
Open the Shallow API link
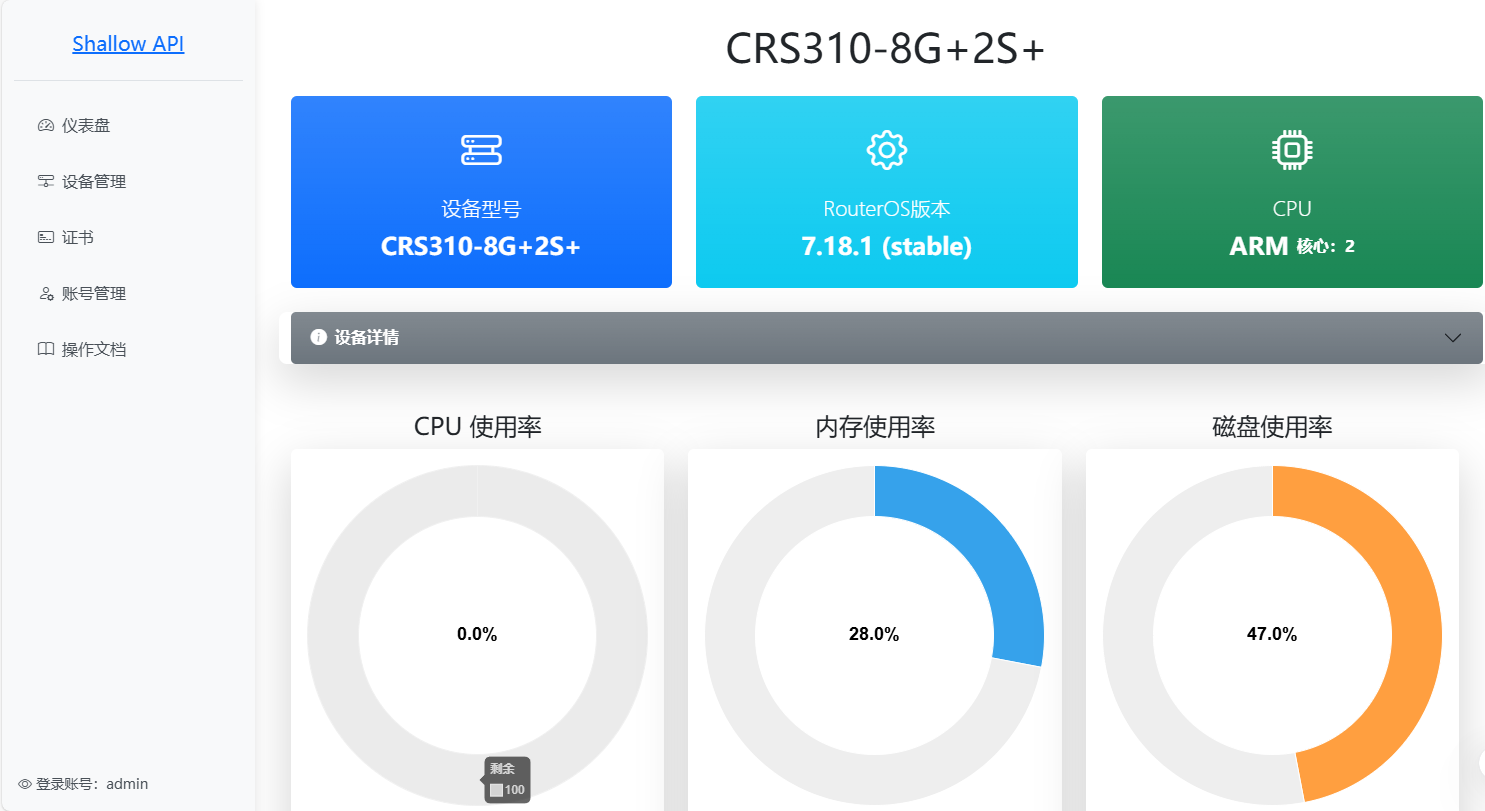pos(128,44)
